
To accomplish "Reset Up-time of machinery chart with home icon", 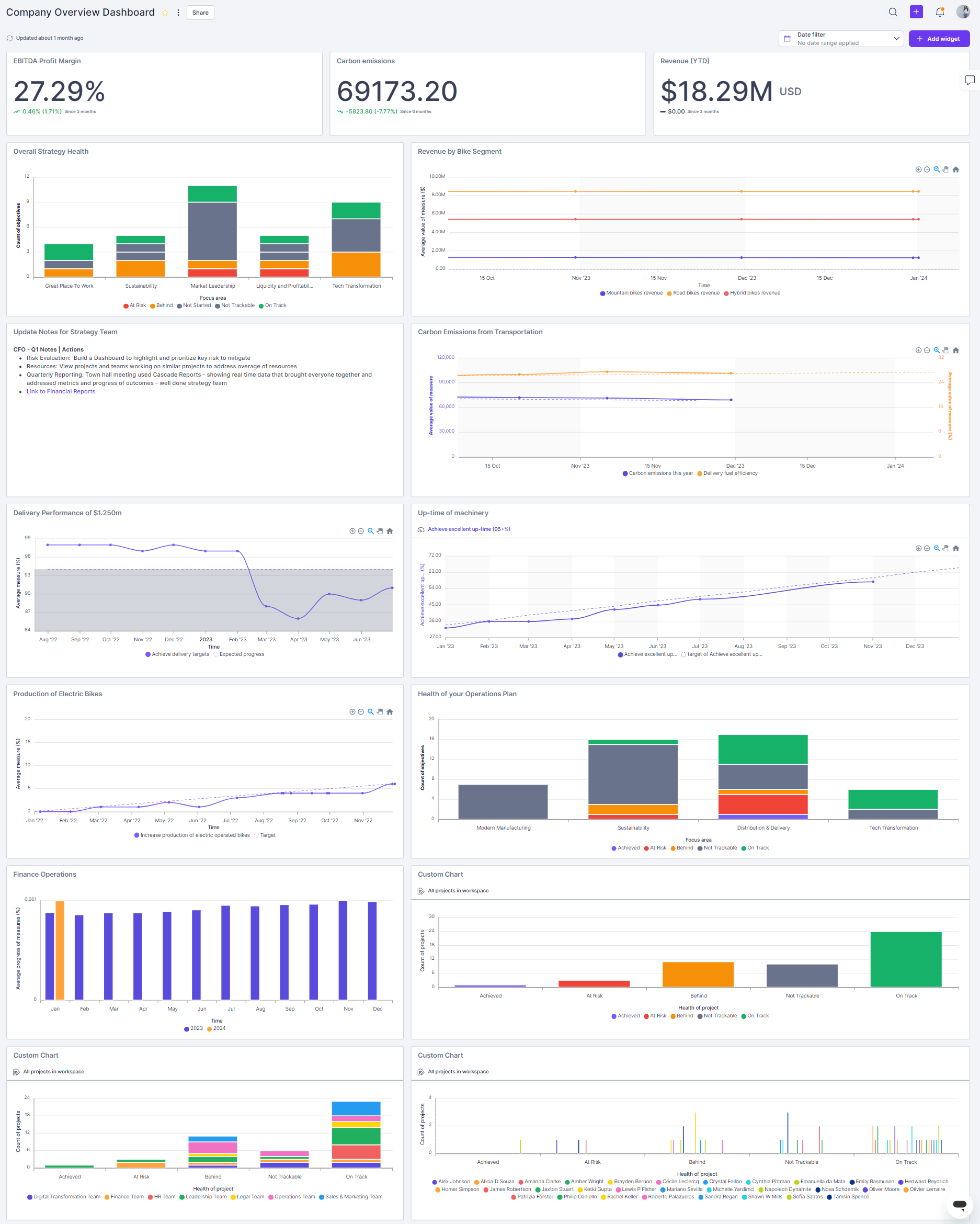I will 956,548.
